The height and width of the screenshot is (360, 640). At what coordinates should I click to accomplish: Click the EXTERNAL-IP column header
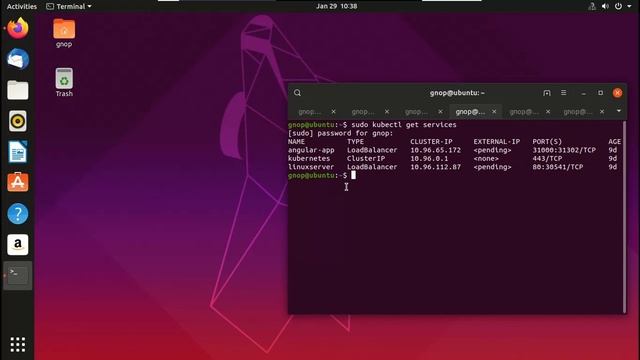click(x=497, y=142)
